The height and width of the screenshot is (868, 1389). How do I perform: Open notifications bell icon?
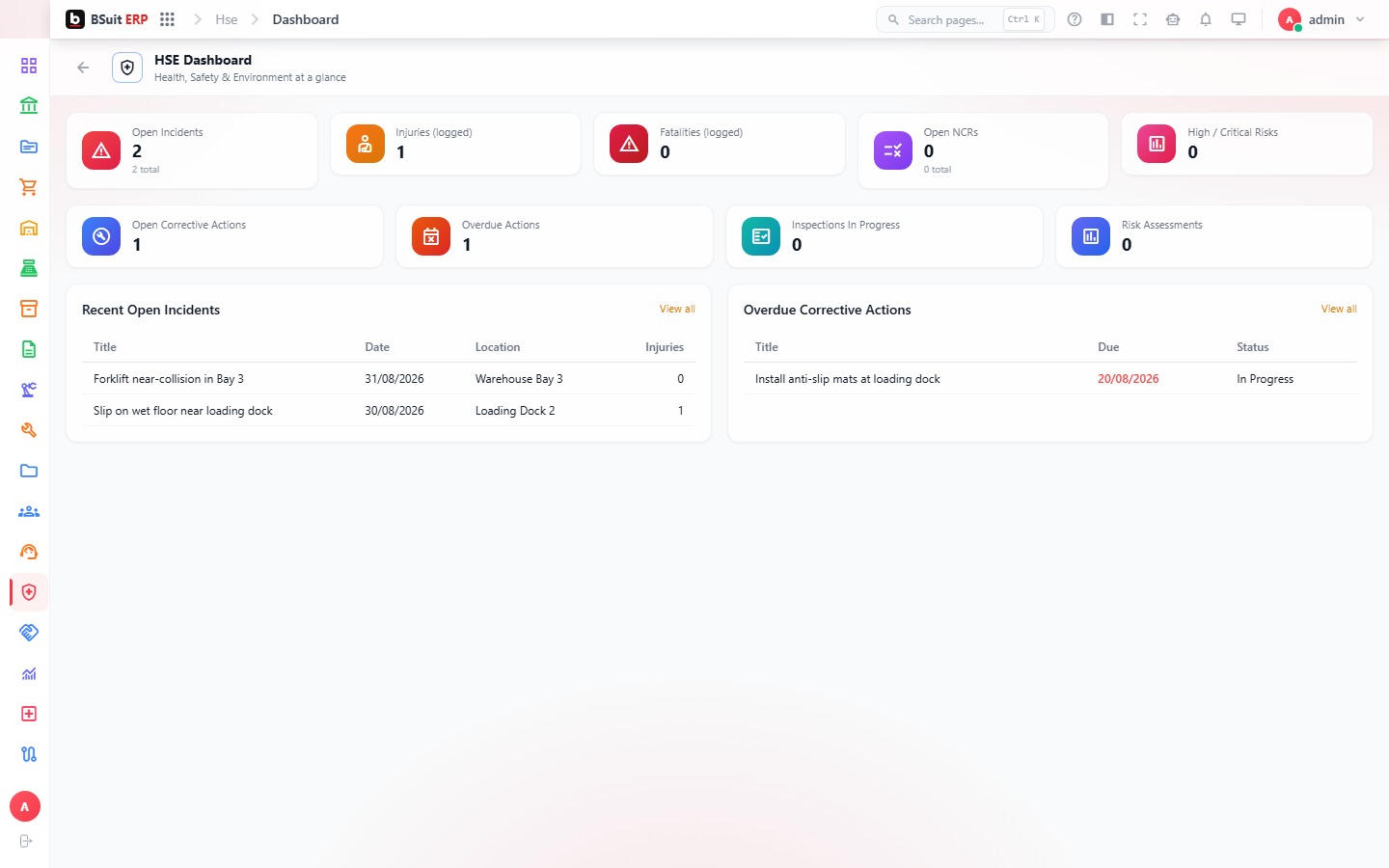click(1206, 19)
